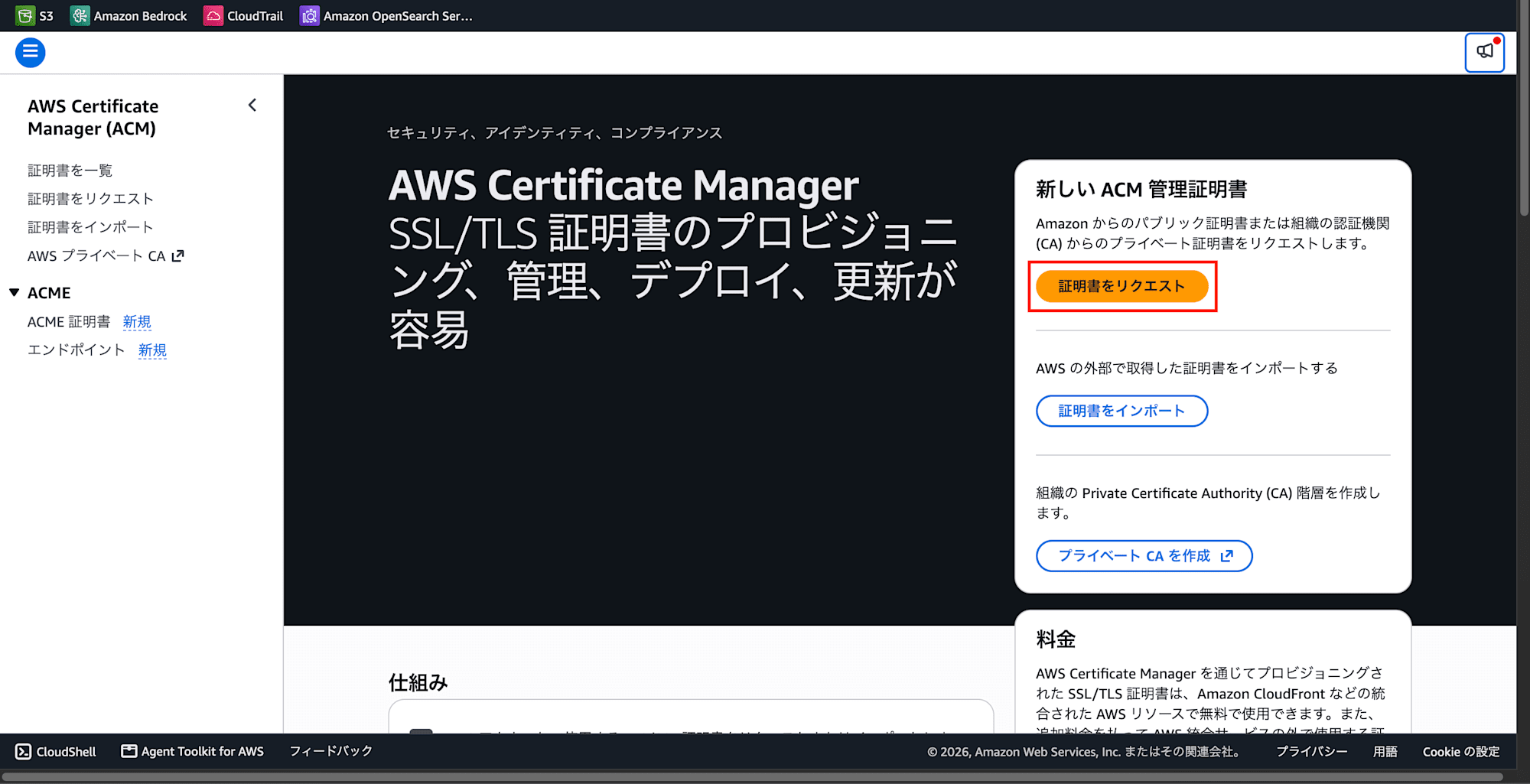Click the orange 証明書をリクエスト button
This screenshot has width=1530, height=784.
1121,286
